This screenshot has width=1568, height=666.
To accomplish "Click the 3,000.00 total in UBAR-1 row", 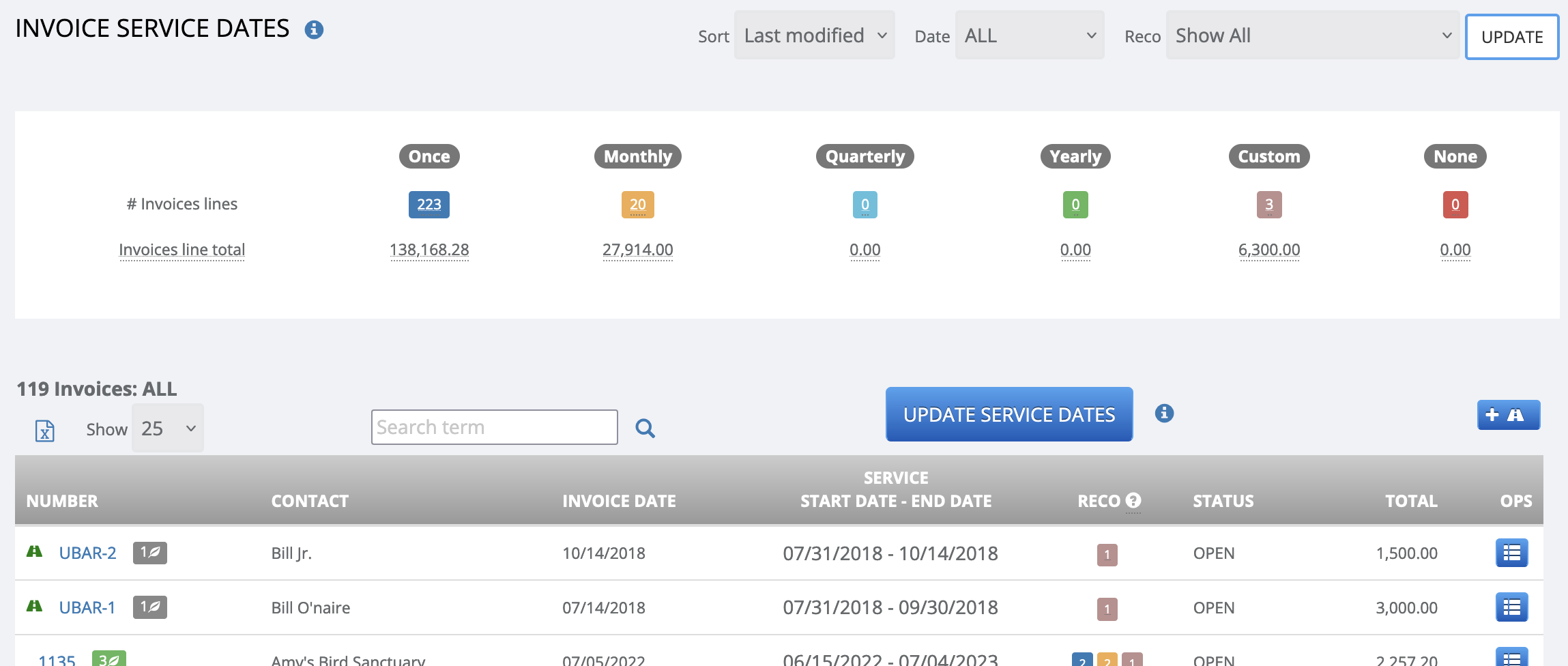I will (x=1406, y=607).
